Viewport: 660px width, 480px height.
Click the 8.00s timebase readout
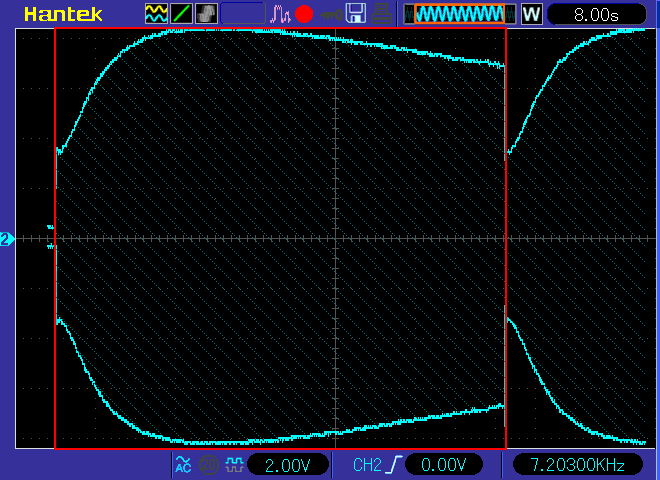point(596,15)
